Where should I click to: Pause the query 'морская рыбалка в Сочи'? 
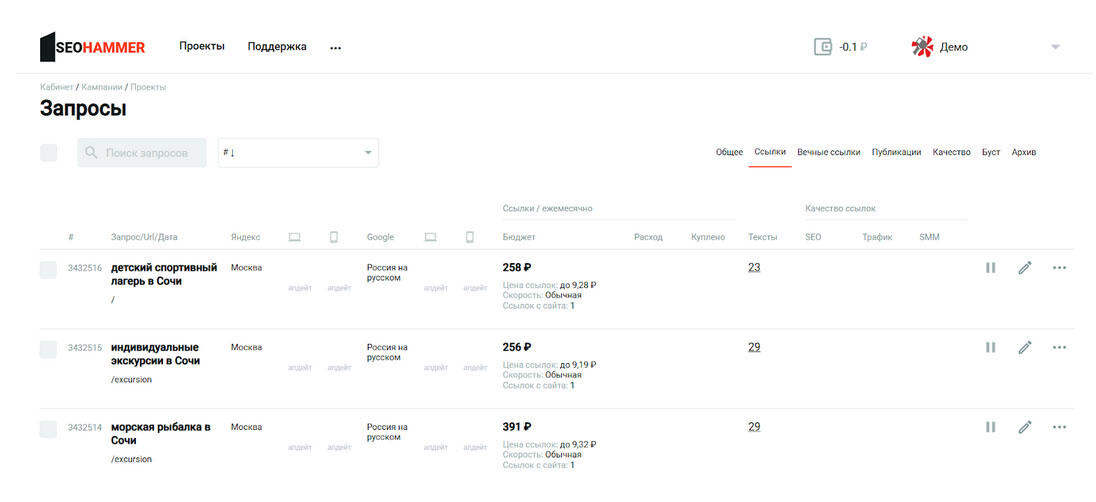click(990, 427)
